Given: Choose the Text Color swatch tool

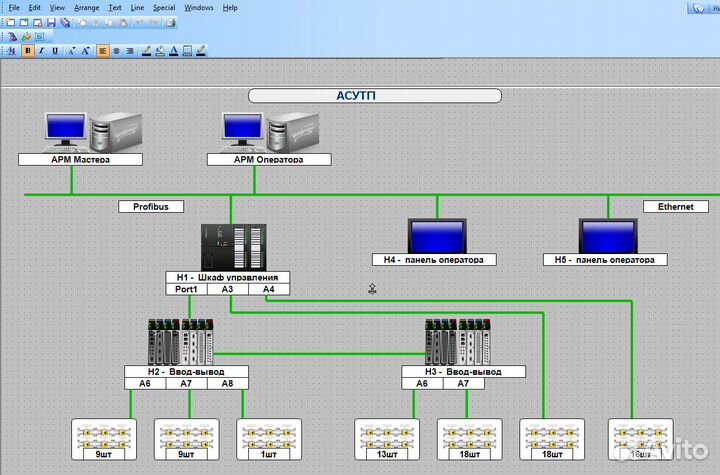Looking at the screenshot, I should pyautogui.click(x=174, y=50).
